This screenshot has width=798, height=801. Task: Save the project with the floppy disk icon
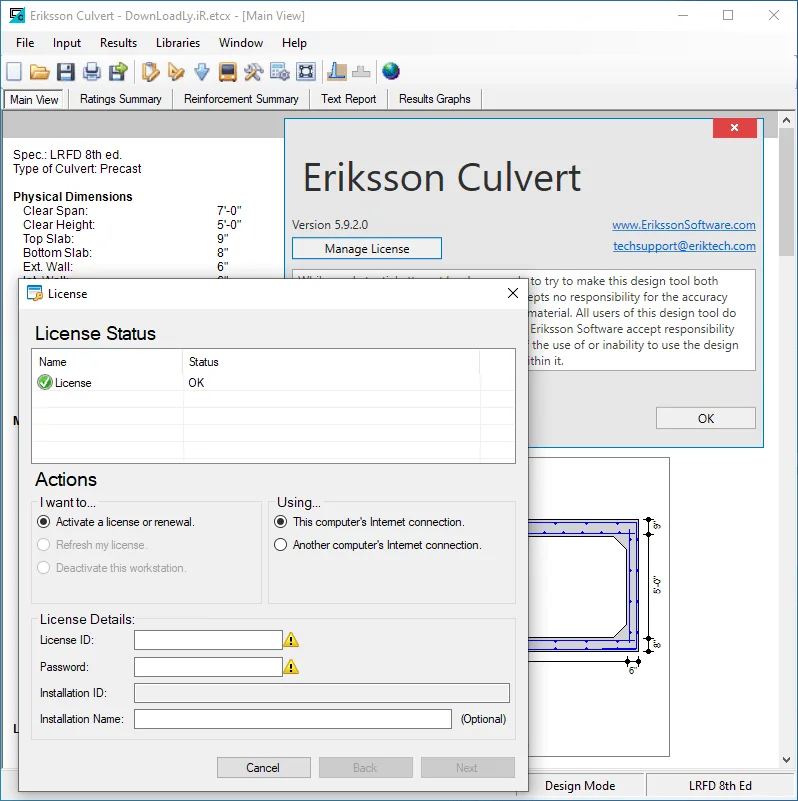pyautogui.click(x=65, y=72)
